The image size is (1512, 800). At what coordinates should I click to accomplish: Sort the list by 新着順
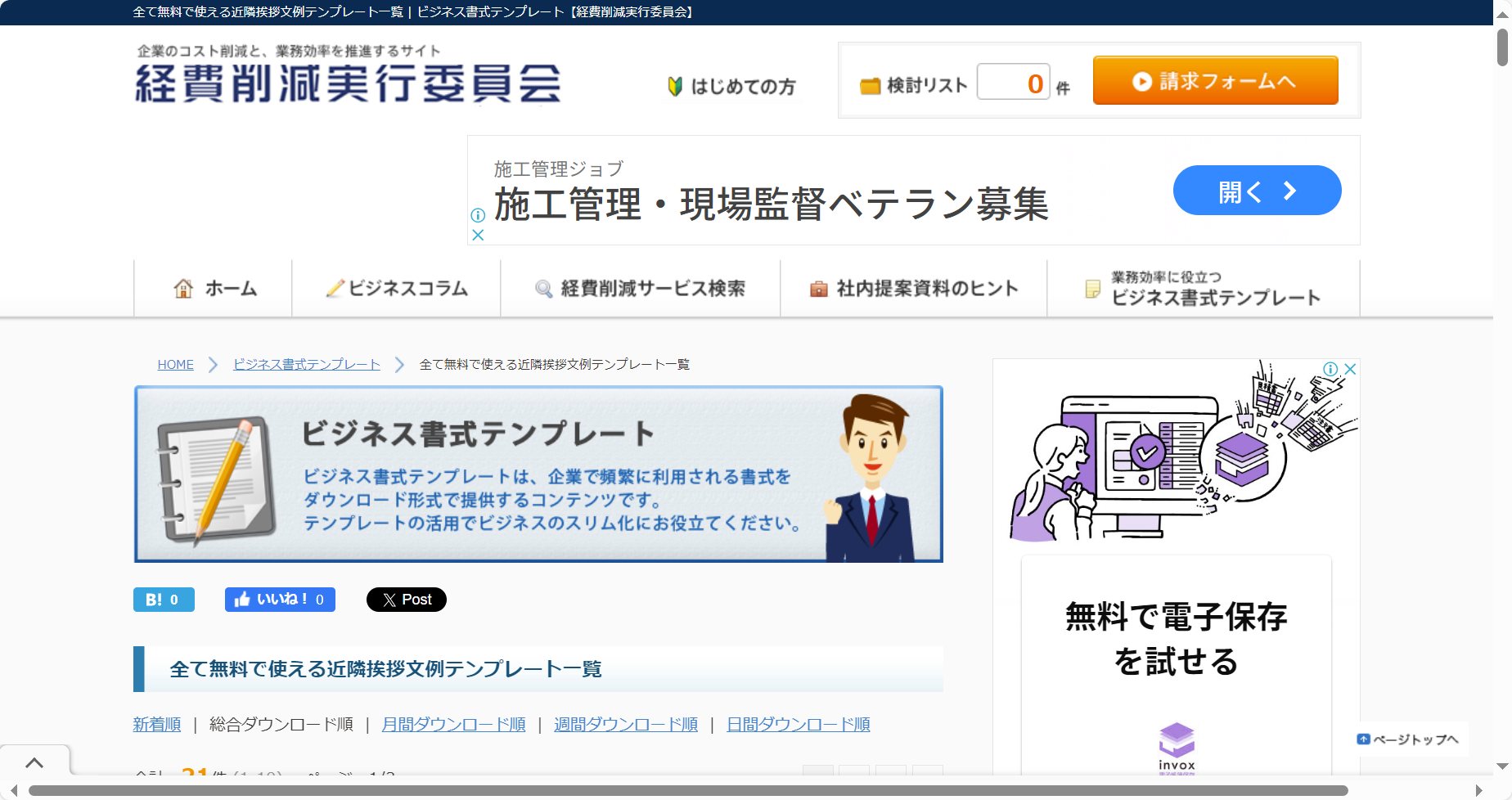click(x=157, y=725)
